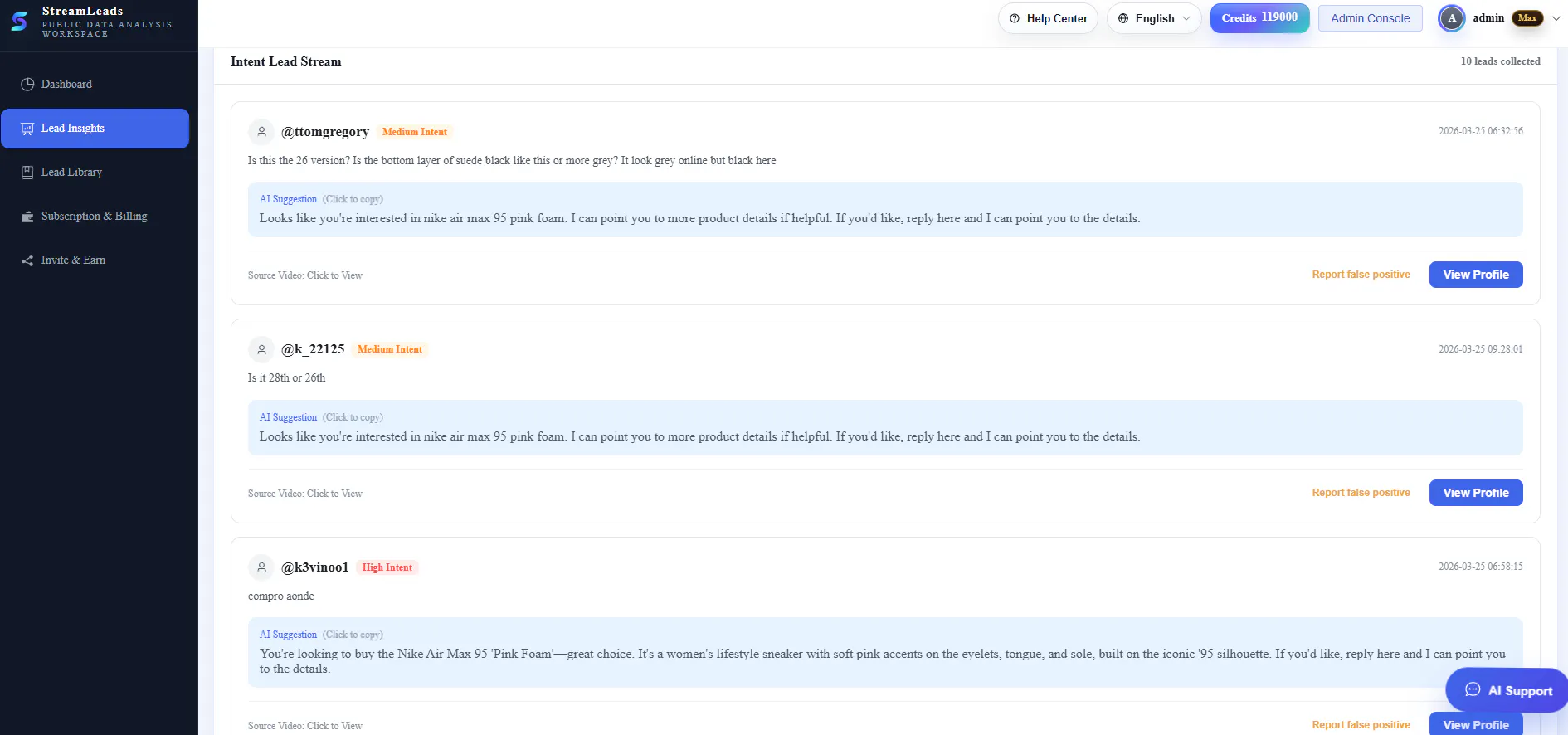Open Dashboard via its clock icon
This screenshot has height=735, width=1568.
coord(27,85)
